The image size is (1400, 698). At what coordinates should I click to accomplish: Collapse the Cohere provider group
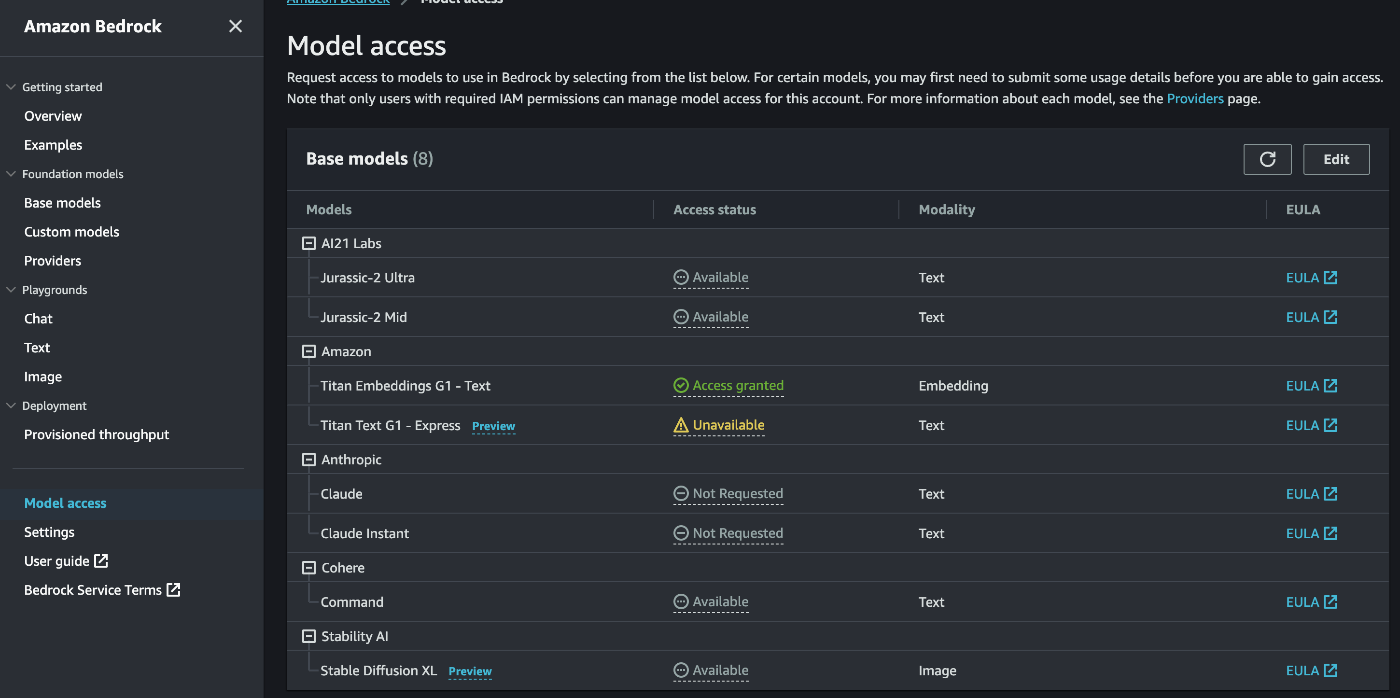(x=309, y=567)
